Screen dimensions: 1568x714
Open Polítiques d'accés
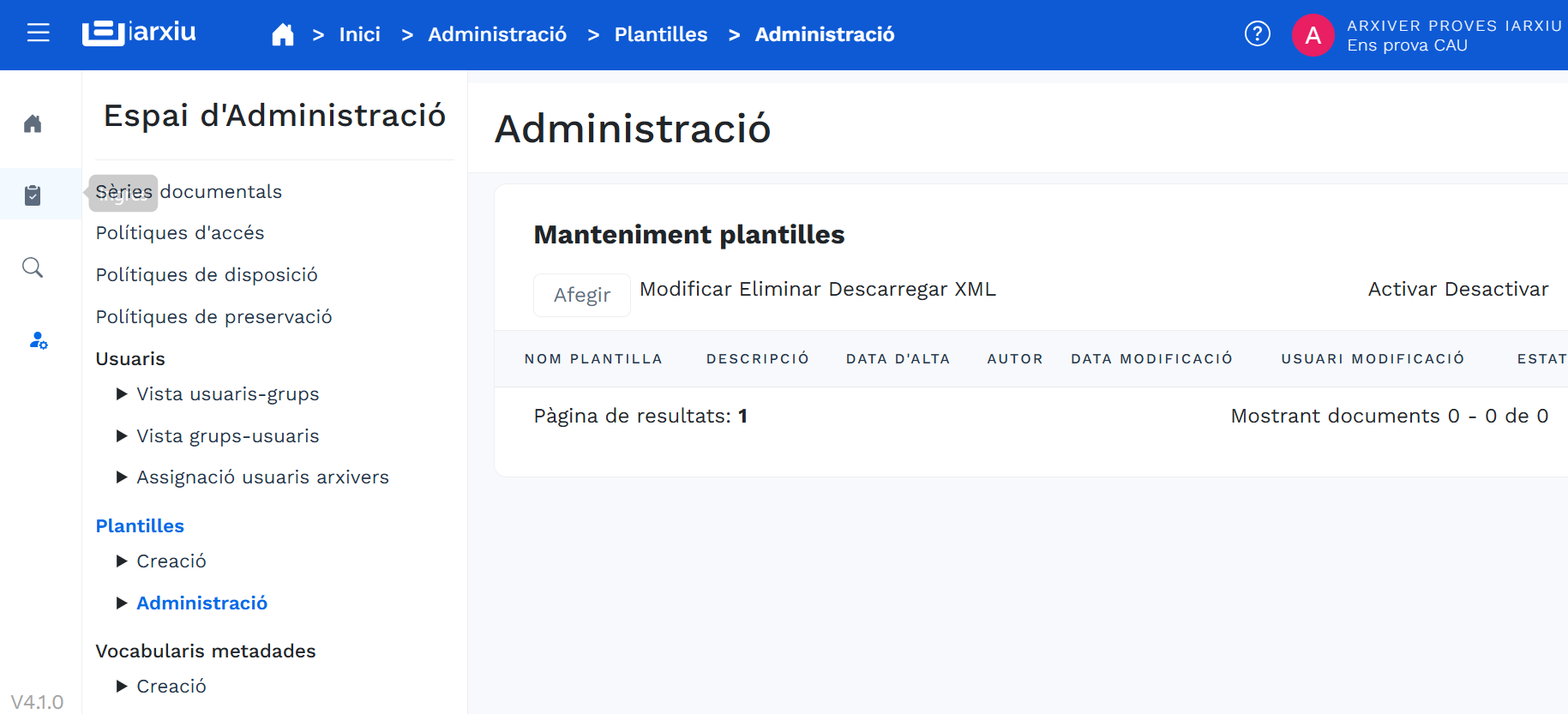point(180,233)
